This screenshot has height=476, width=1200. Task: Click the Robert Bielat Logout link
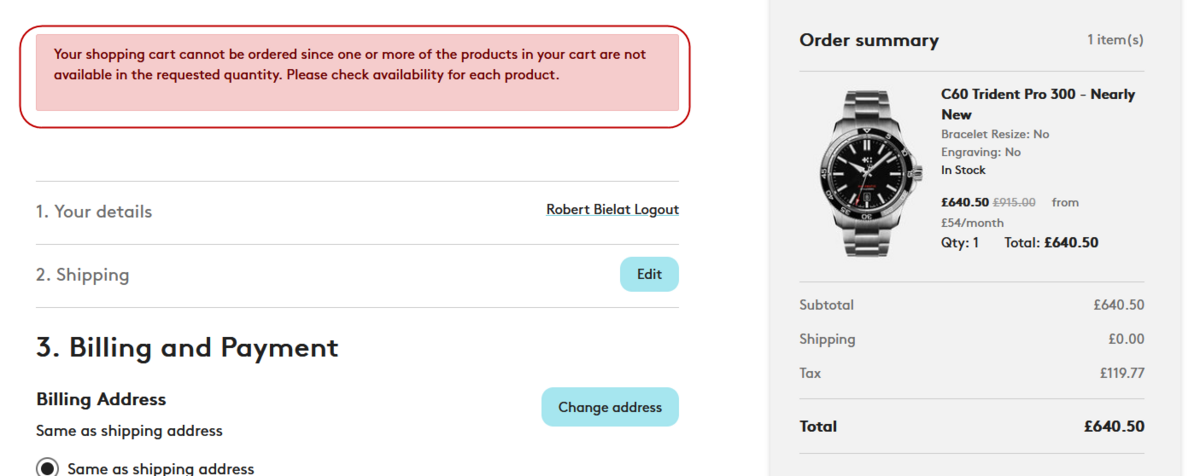pos(612,210)
